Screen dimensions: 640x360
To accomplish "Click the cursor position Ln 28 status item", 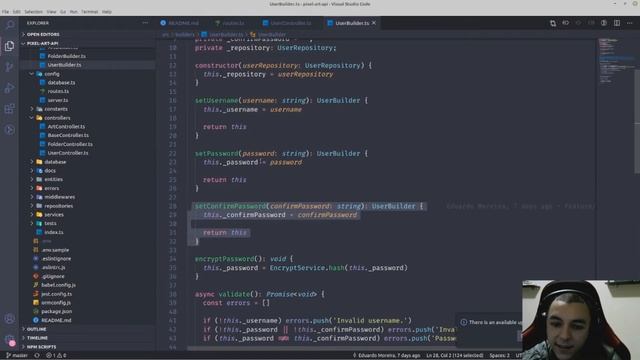I will [x=454, y=356].
